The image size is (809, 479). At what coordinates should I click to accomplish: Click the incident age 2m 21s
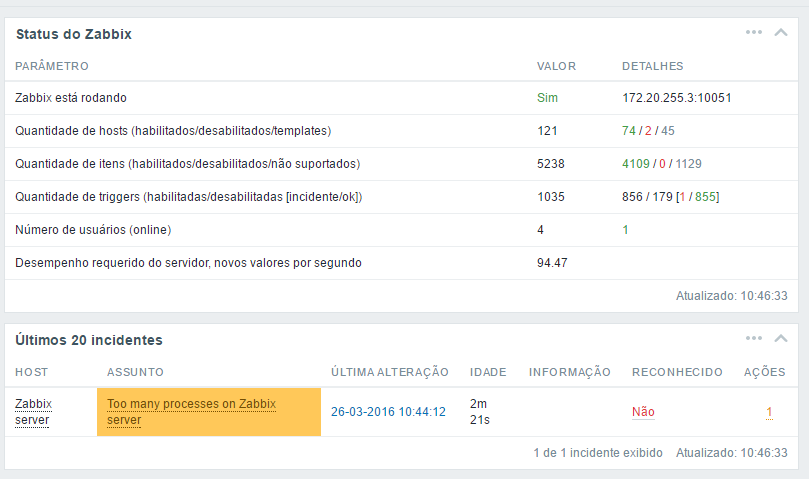[x=479, y=411]
